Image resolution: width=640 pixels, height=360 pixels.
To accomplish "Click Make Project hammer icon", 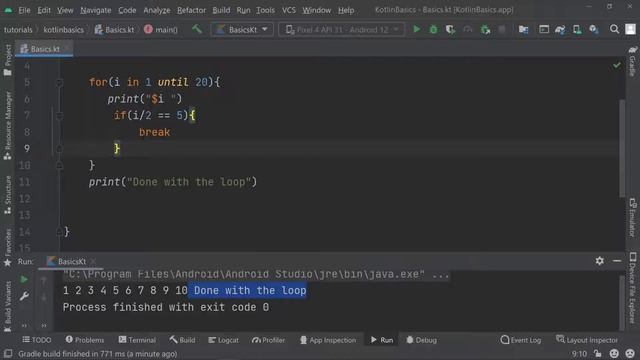I will click(197, 29).
